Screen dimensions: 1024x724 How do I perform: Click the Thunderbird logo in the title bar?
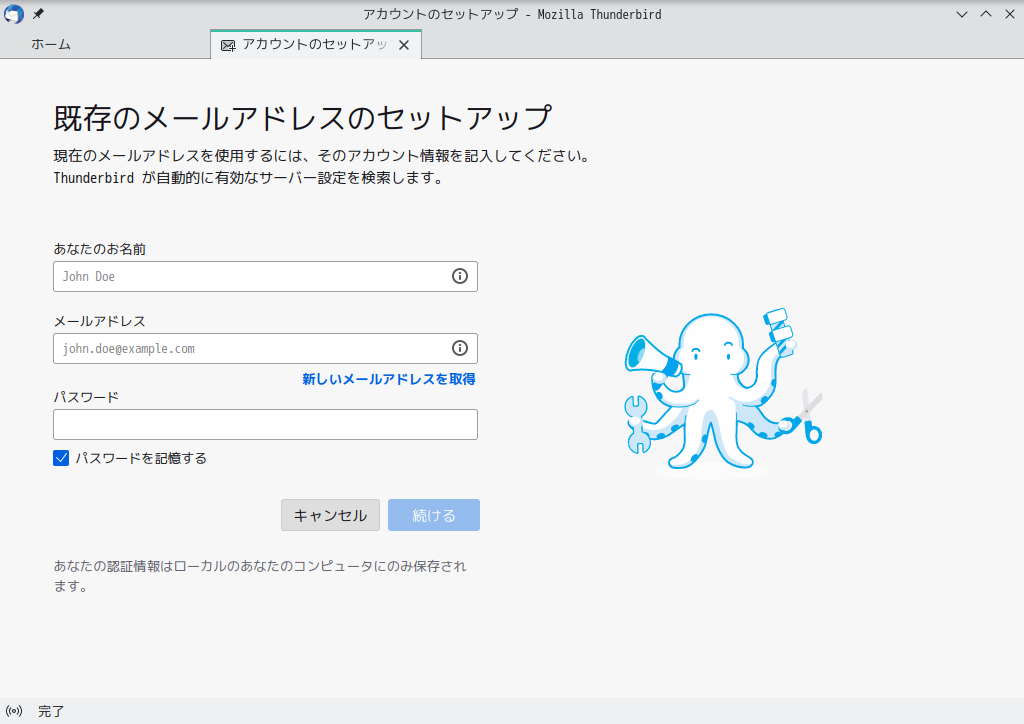click(x=14, y=14)
